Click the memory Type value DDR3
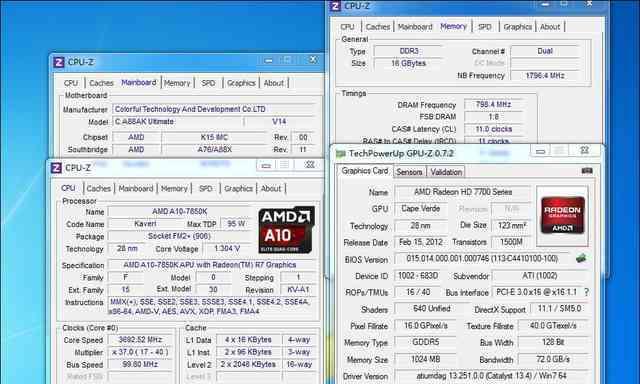This screenshot has width=640, height=384. [409, 51]
